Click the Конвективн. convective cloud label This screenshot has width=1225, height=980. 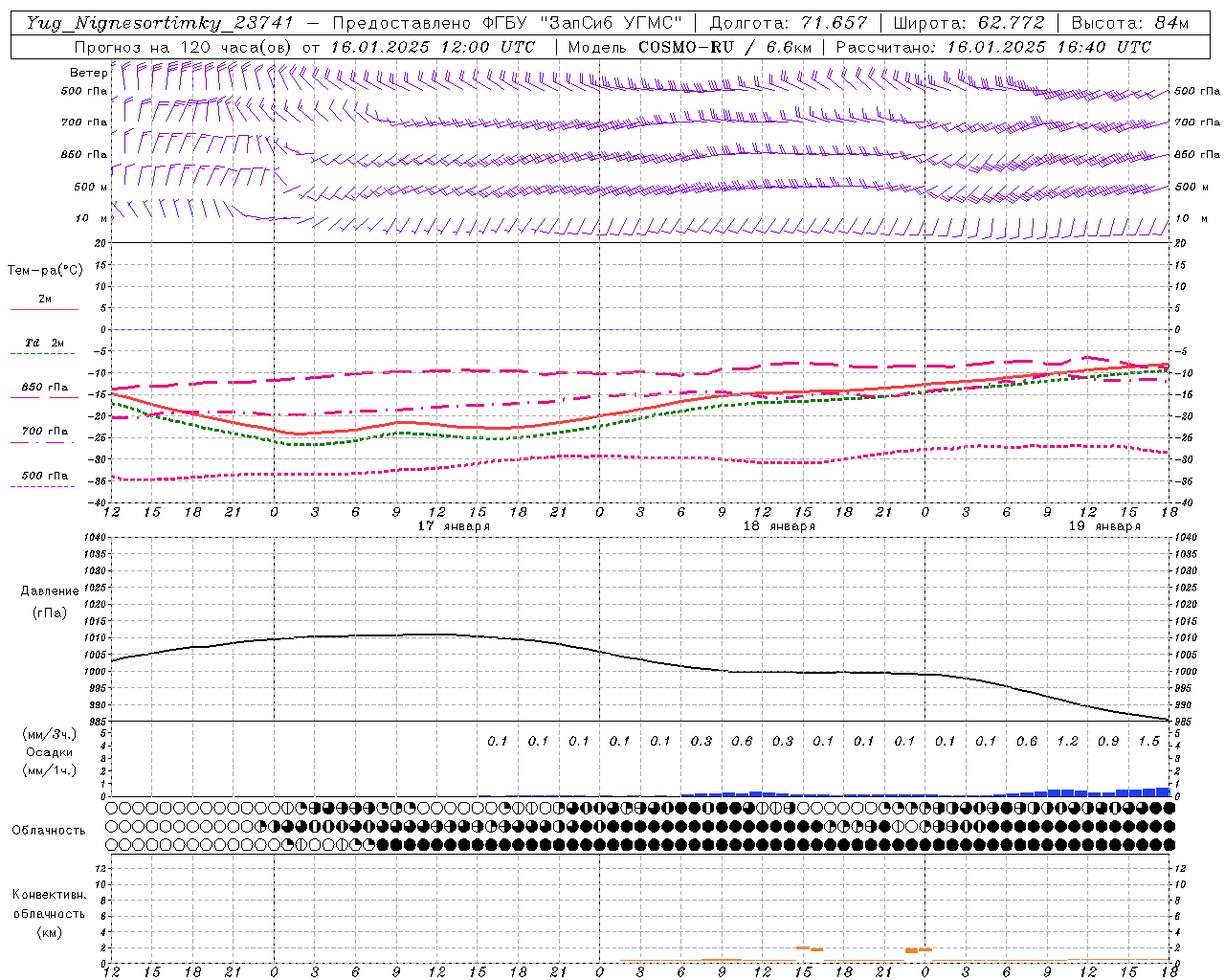pyautogui.click(x=49, y=895)
